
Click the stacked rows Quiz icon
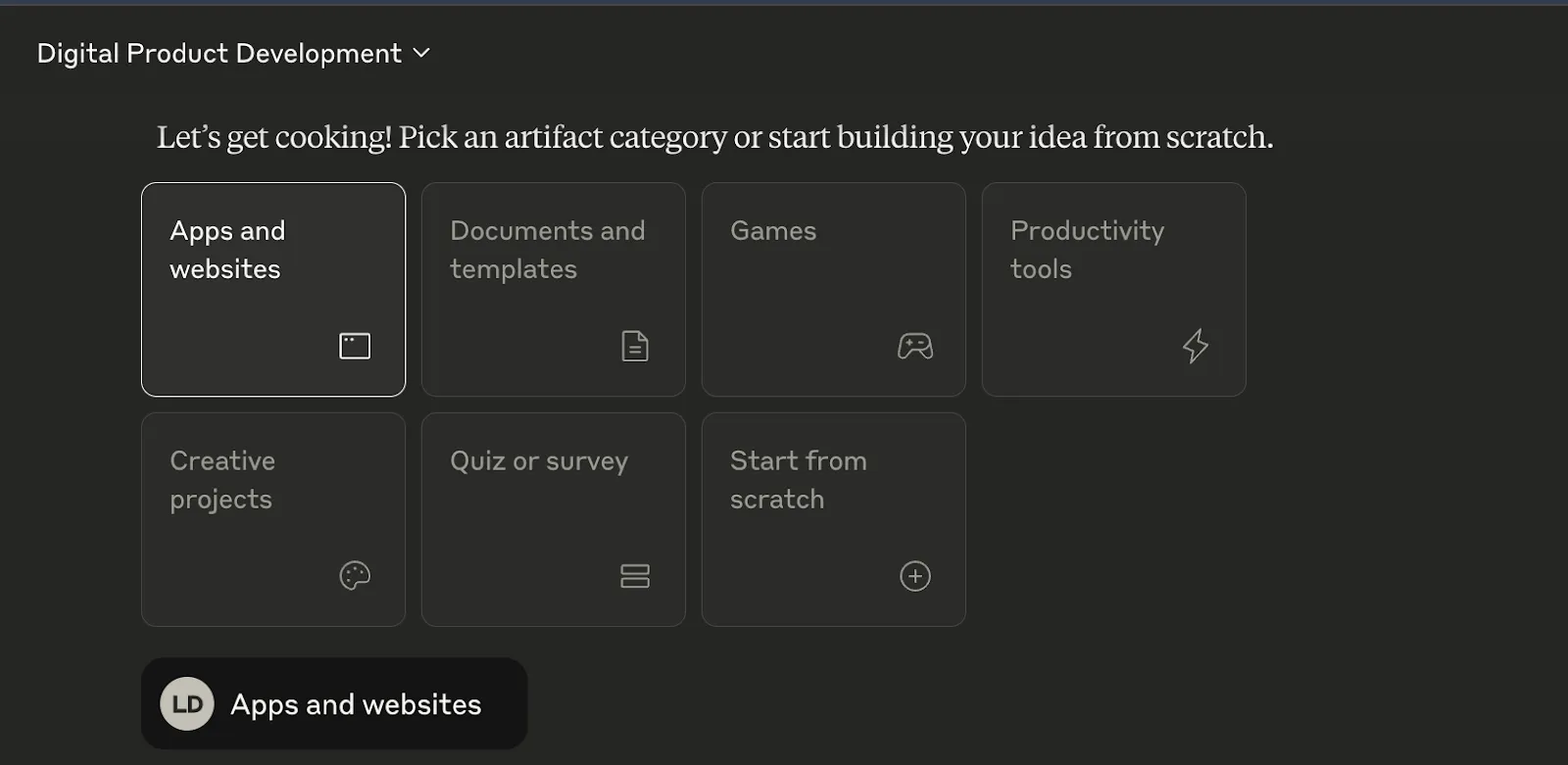(x=635, y=576)
